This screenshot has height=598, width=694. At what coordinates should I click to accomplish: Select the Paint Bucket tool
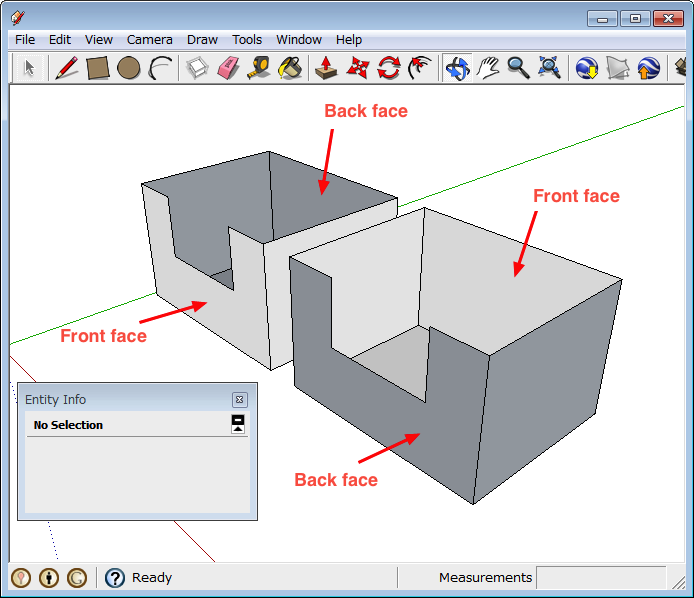tap(290, 68)
